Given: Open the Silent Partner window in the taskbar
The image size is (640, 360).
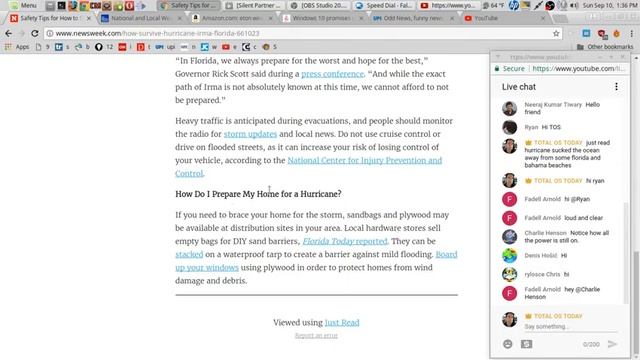Looking at the screenshot, I should [x=254, y=6].
